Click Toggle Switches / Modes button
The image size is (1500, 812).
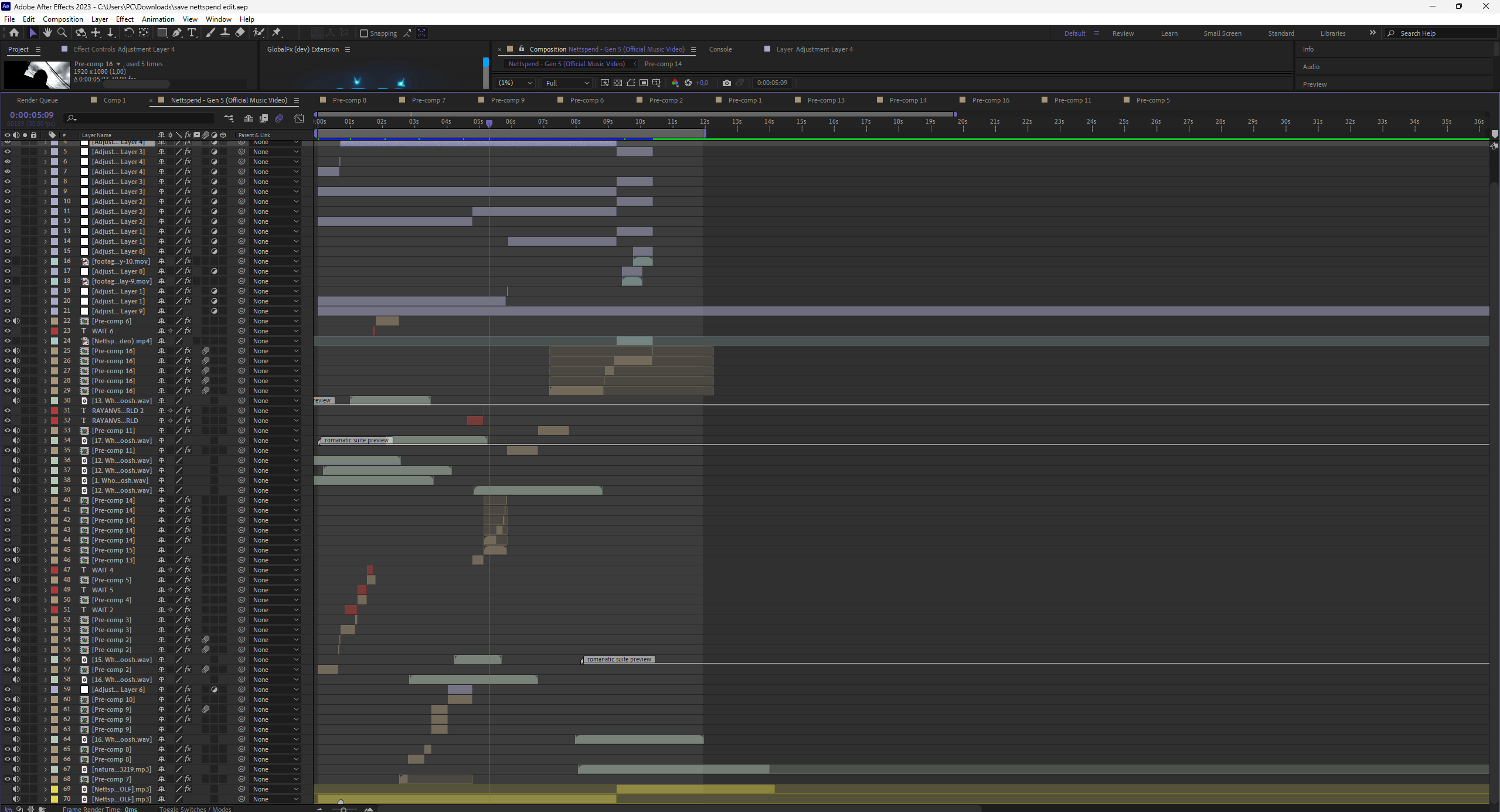[x=195, y=808]
